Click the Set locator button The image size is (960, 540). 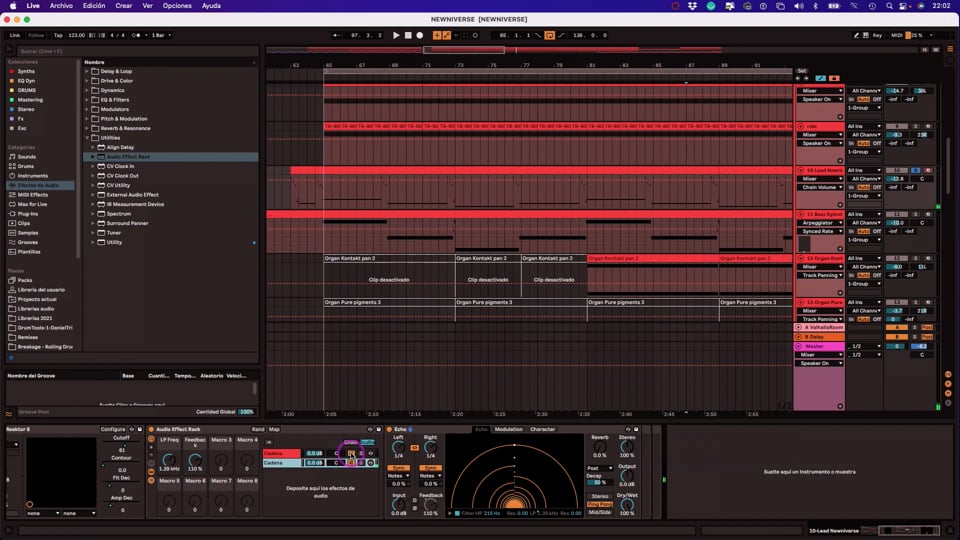click(x=801, y=71)
